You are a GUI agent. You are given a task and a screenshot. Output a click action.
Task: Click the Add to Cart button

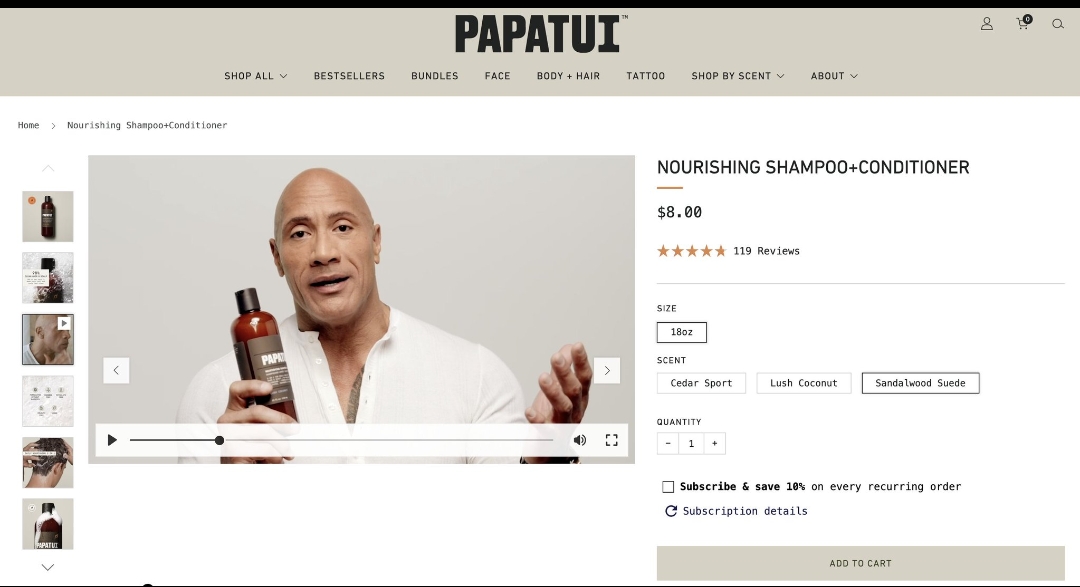point(860,564)
